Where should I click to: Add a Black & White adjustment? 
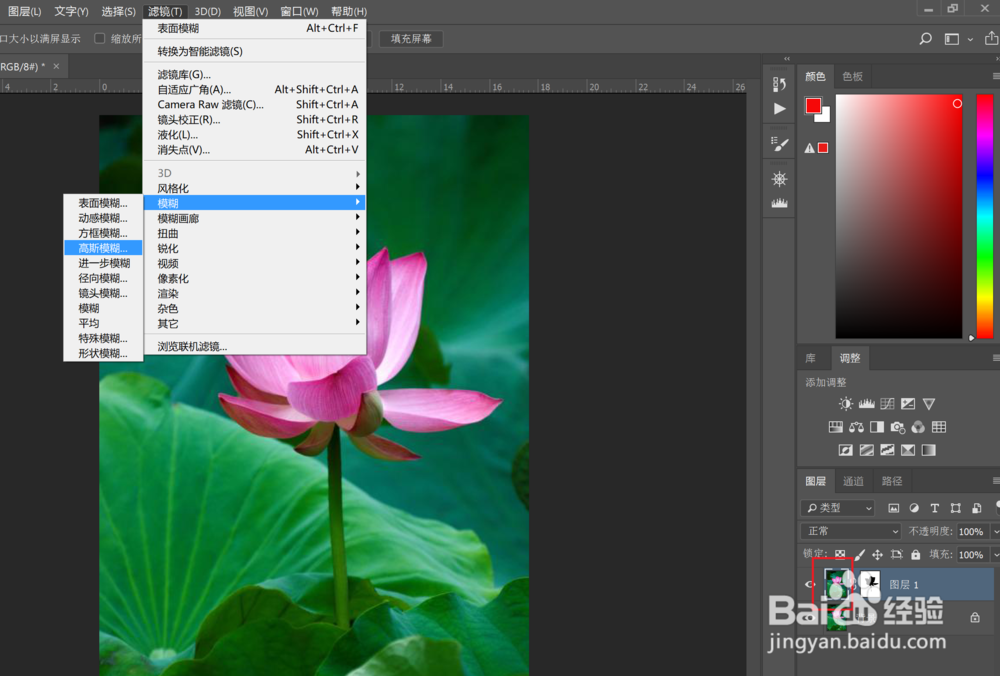point(877,427)
